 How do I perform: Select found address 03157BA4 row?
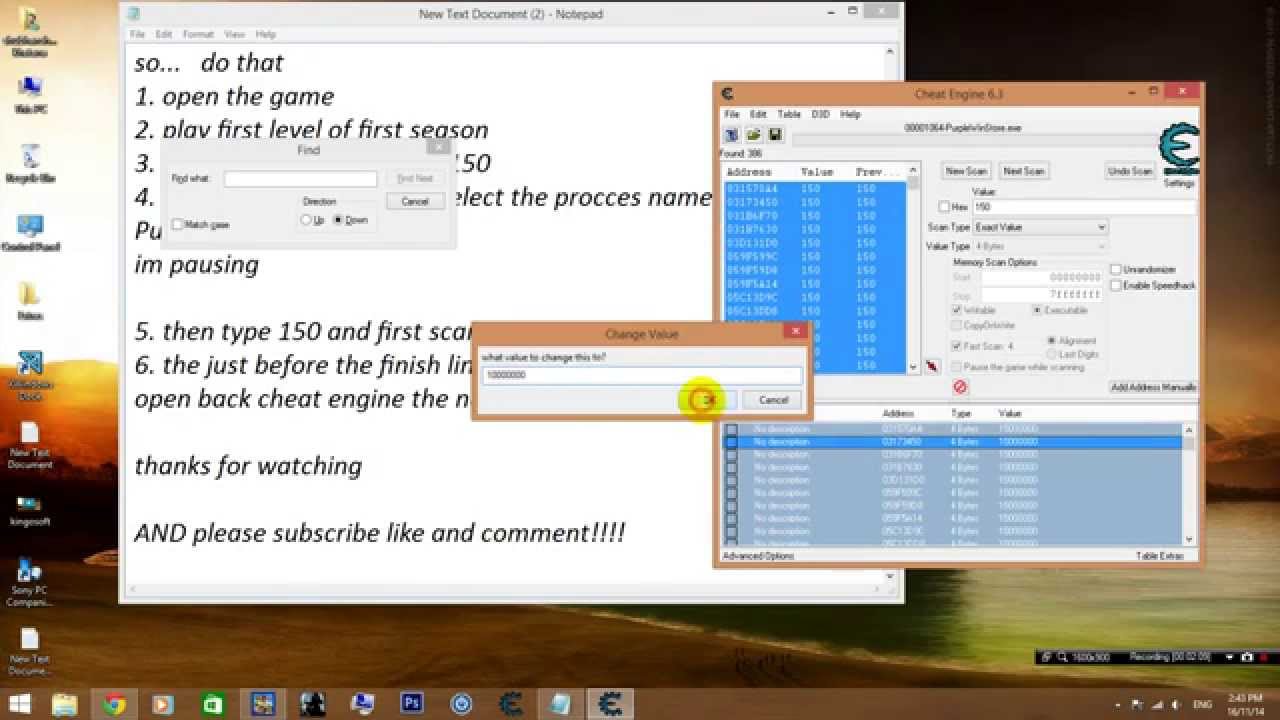pos(815,188)
